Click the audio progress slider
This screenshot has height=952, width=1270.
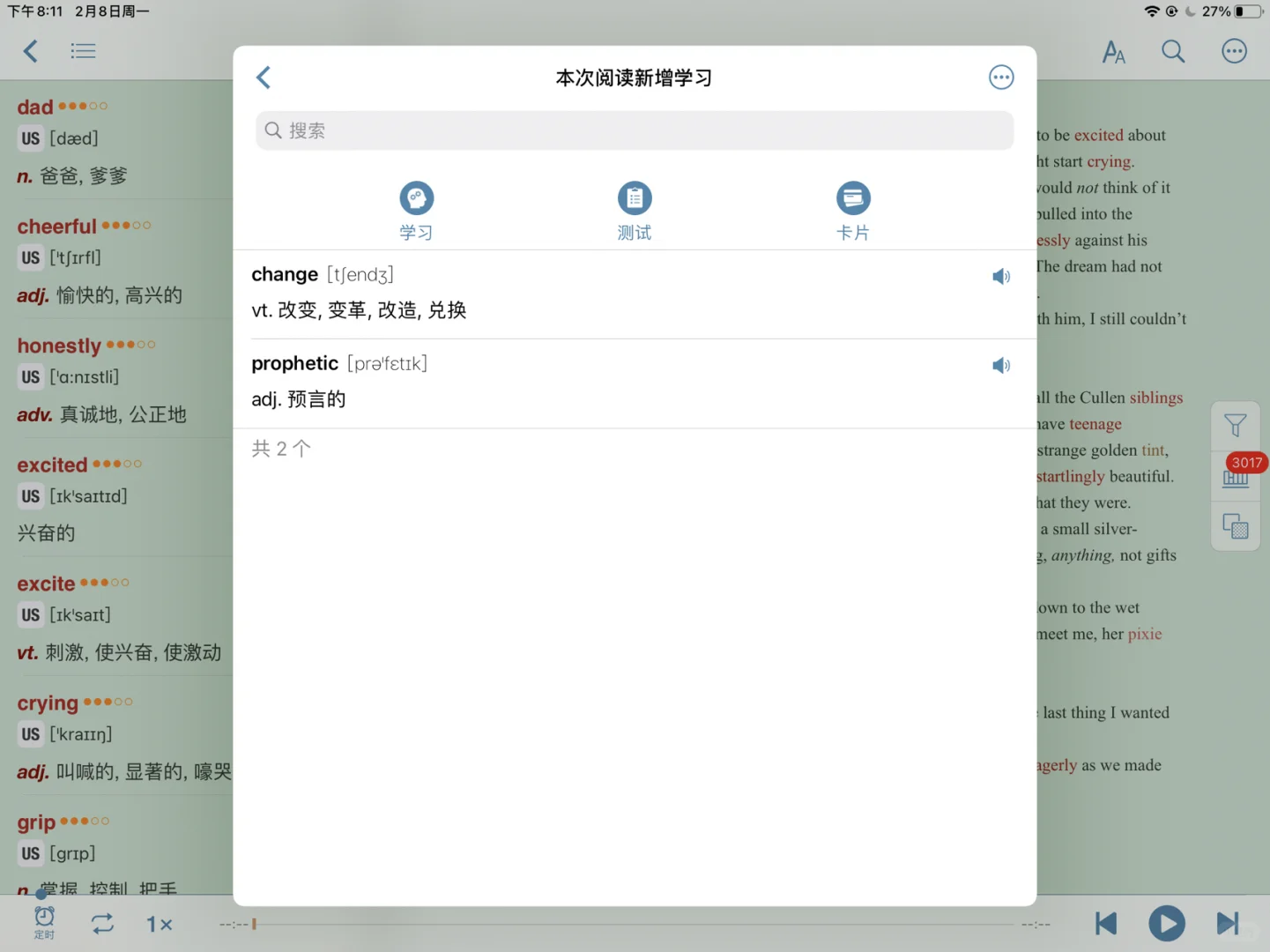click(x=635, y=925)
